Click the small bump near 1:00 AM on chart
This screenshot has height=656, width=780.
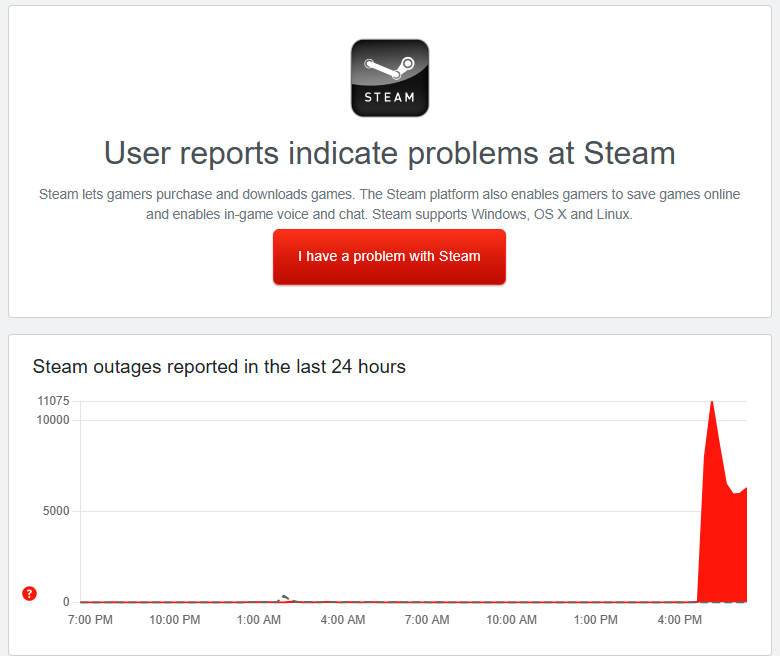[286, 598]
